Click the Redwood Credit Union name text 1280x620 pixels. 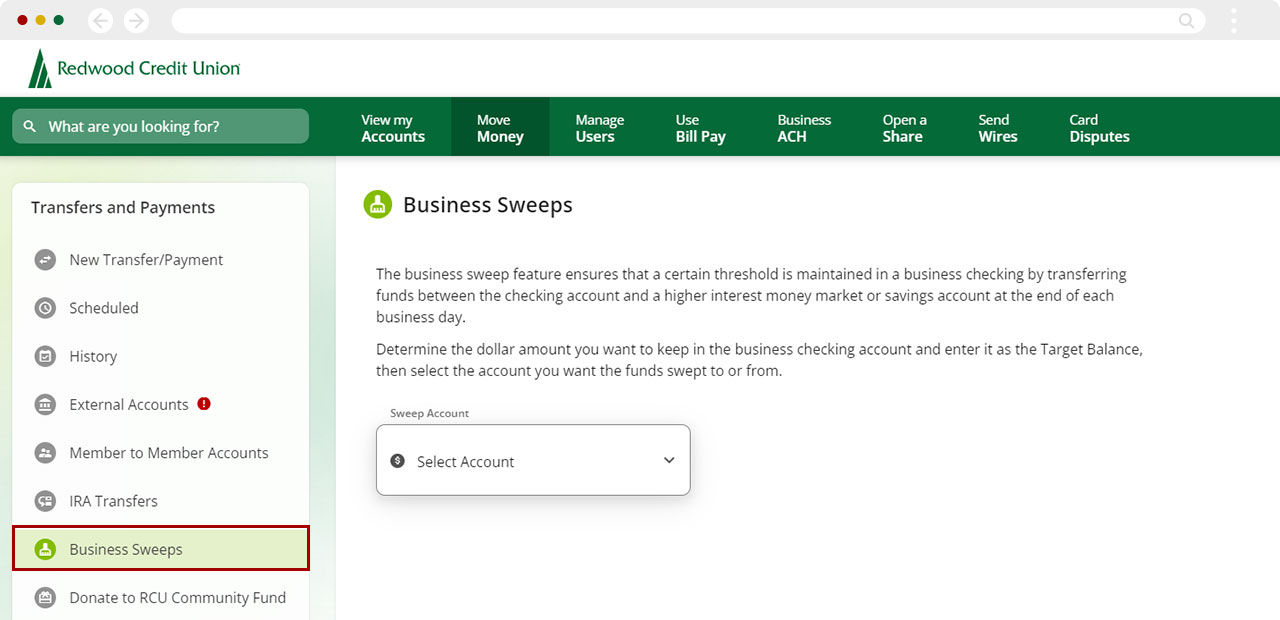click(149, 69)
